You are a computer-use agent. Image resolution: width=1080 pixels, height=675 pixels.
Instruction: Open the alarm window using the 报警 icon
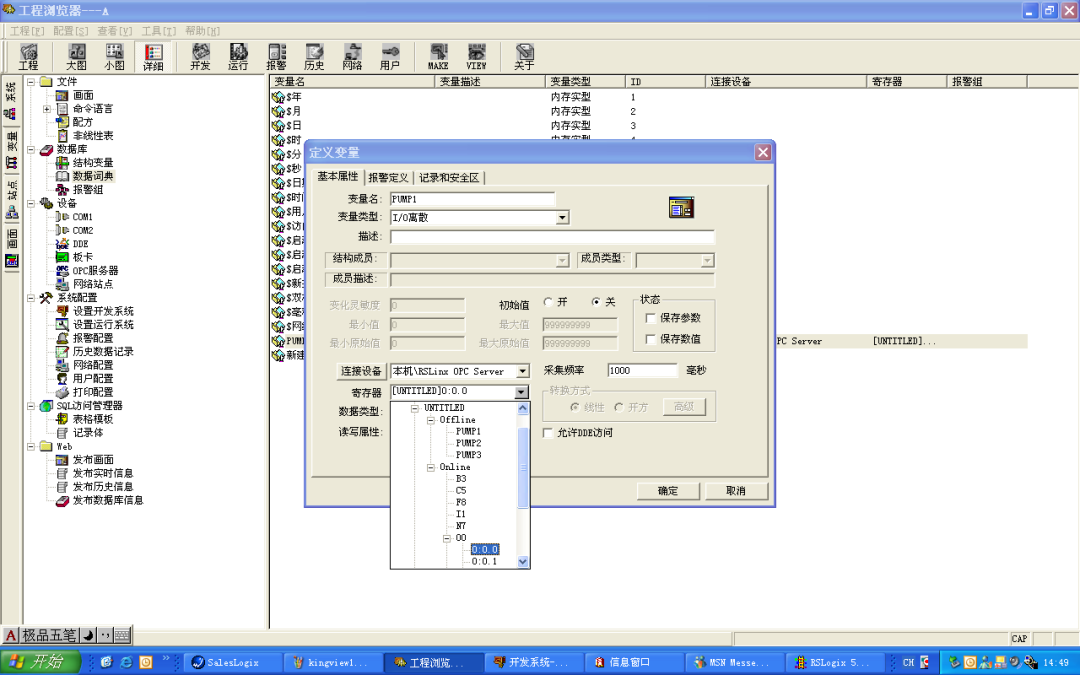pos(277,55)
